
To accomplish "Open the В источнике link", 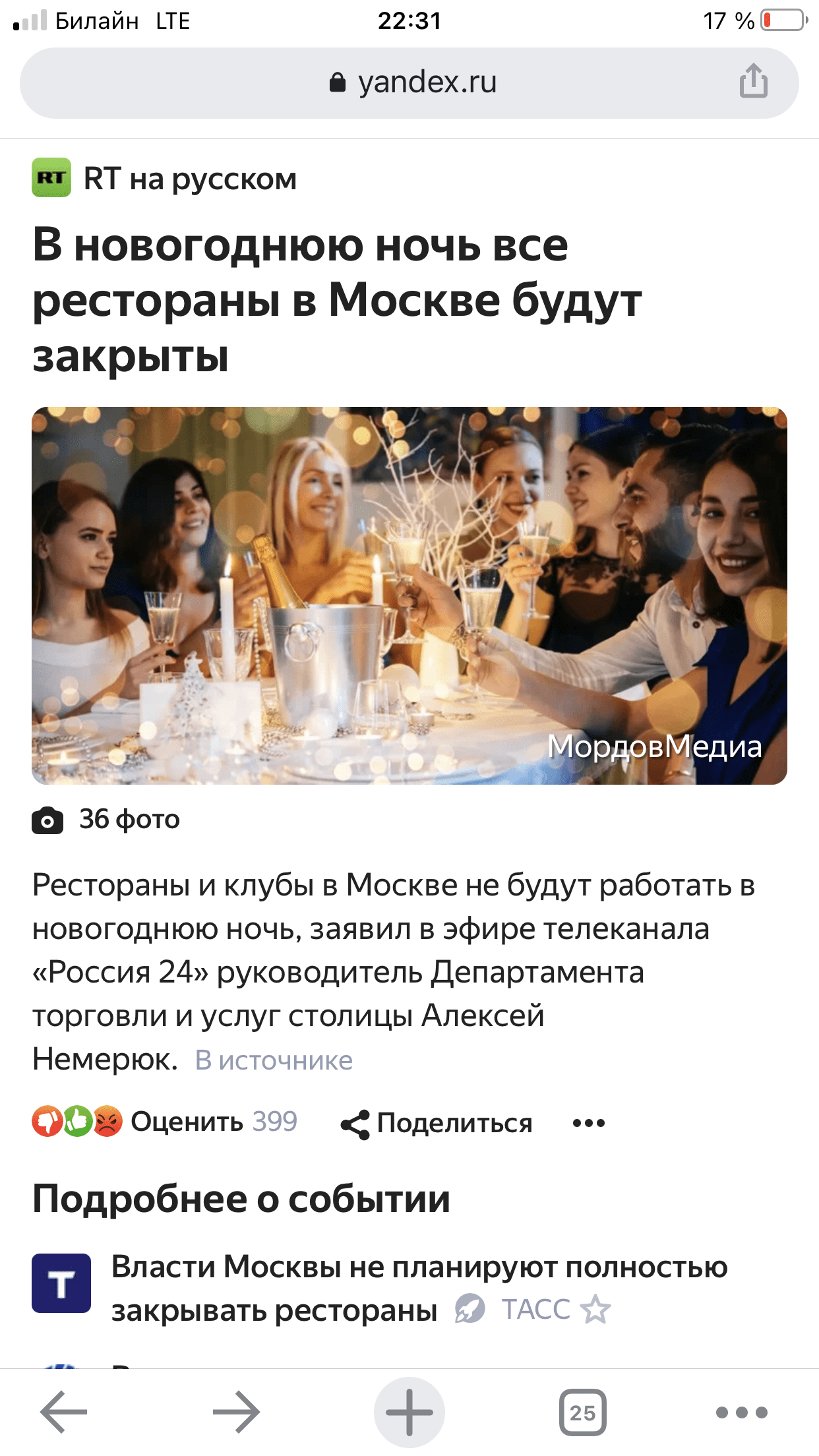I will (274, 1060).
